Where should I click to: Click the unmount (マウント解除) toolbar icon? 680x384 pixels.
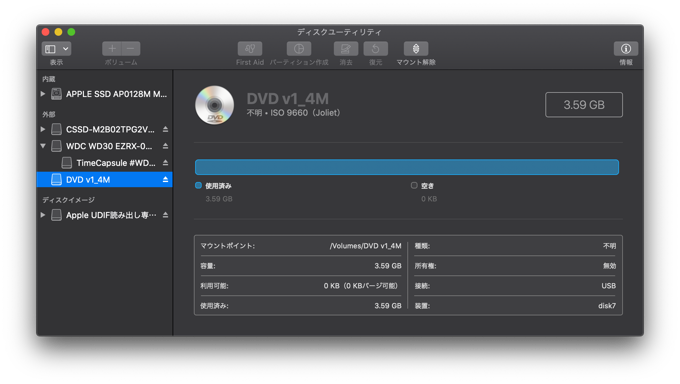(416, 49)
